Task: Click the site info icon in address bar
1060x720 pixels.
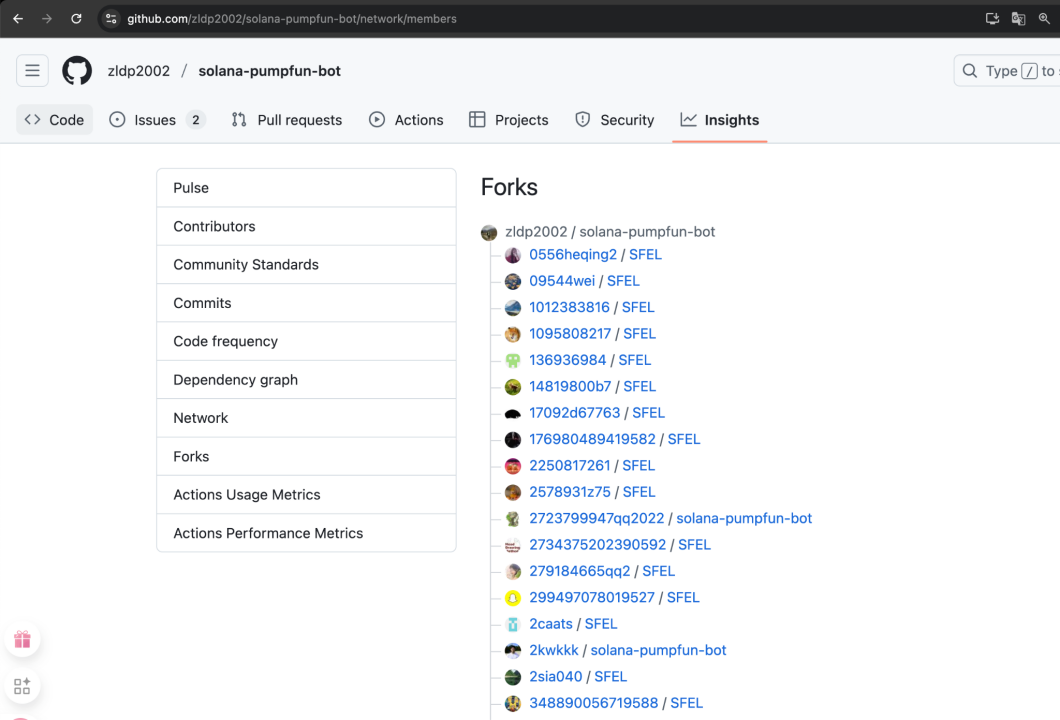Action: click(x=111, y=18)
